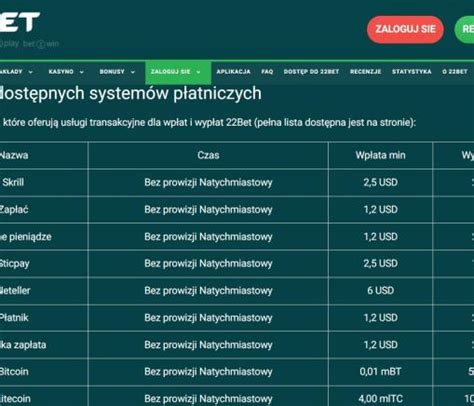The height and width of the screenshot is (406, 474).
Task: Select the Neteller row name
Action: (x=15, y=291)
